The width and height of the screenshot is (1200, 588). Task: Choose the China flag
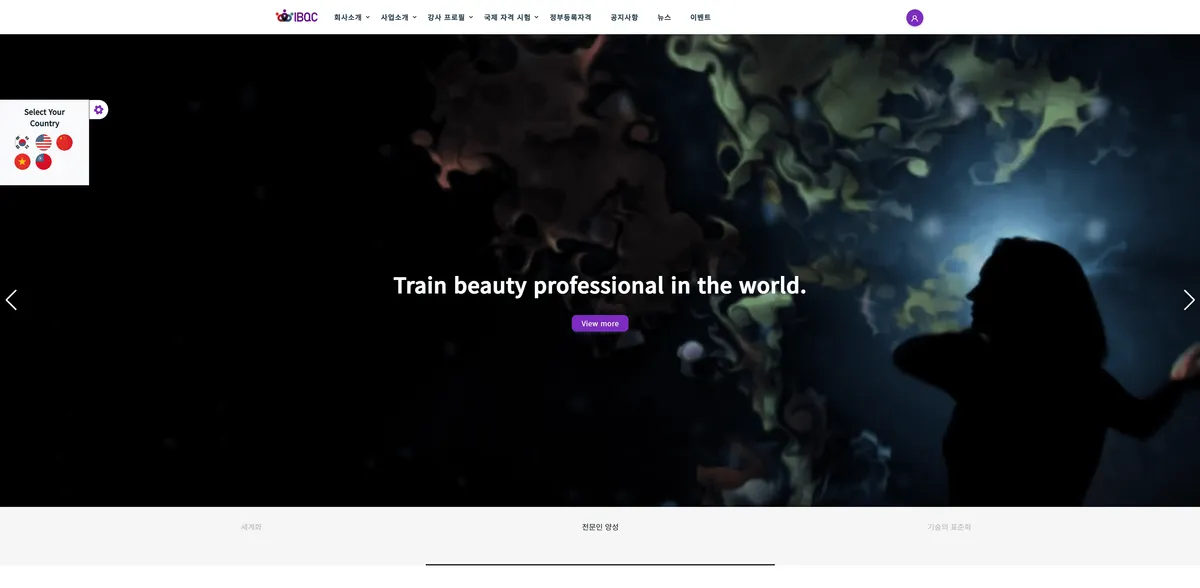[65, 143]
